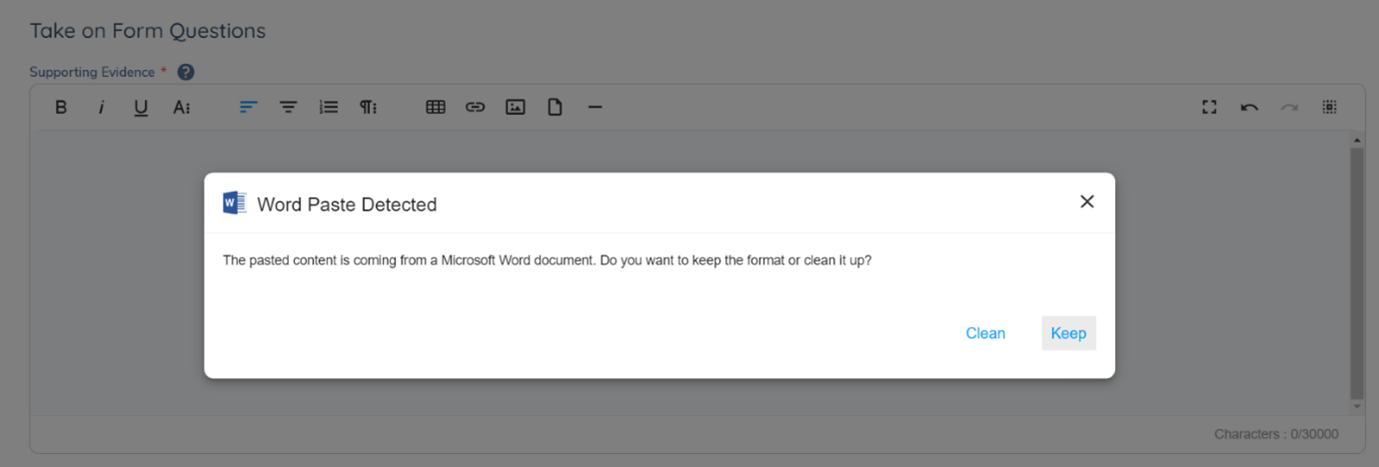Redo the last undone edit
The height and width of the screenshot is (467, 1379).
coord(1290,107)
